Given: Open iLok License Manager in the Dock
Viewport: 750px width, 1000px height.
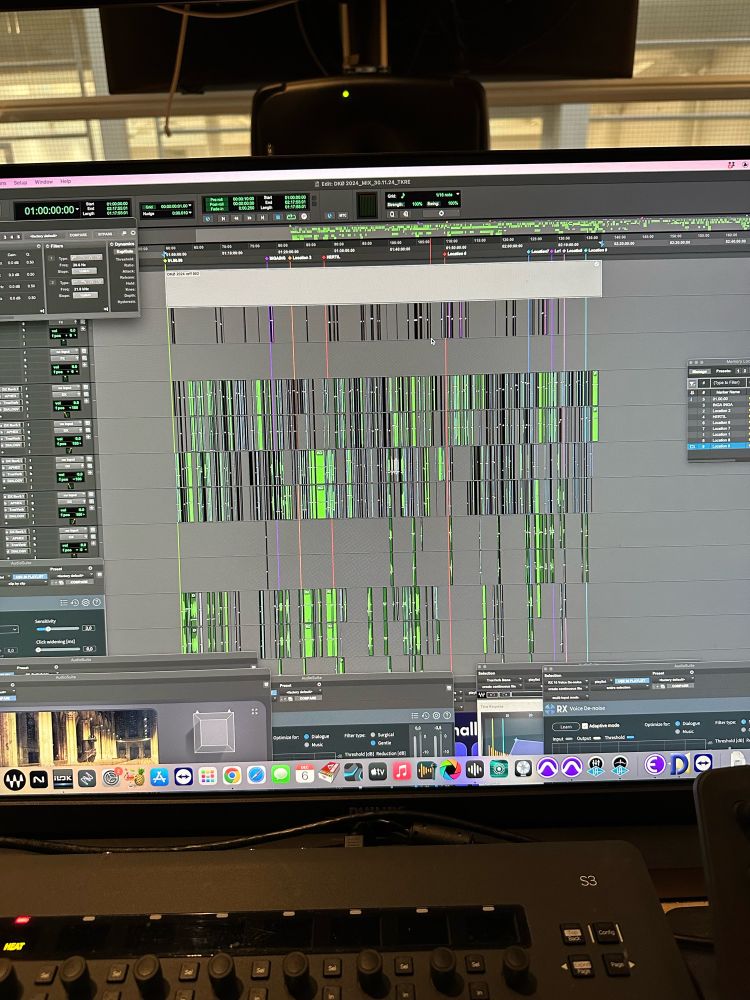Looking at the screenshot, I should pos(62,779).
